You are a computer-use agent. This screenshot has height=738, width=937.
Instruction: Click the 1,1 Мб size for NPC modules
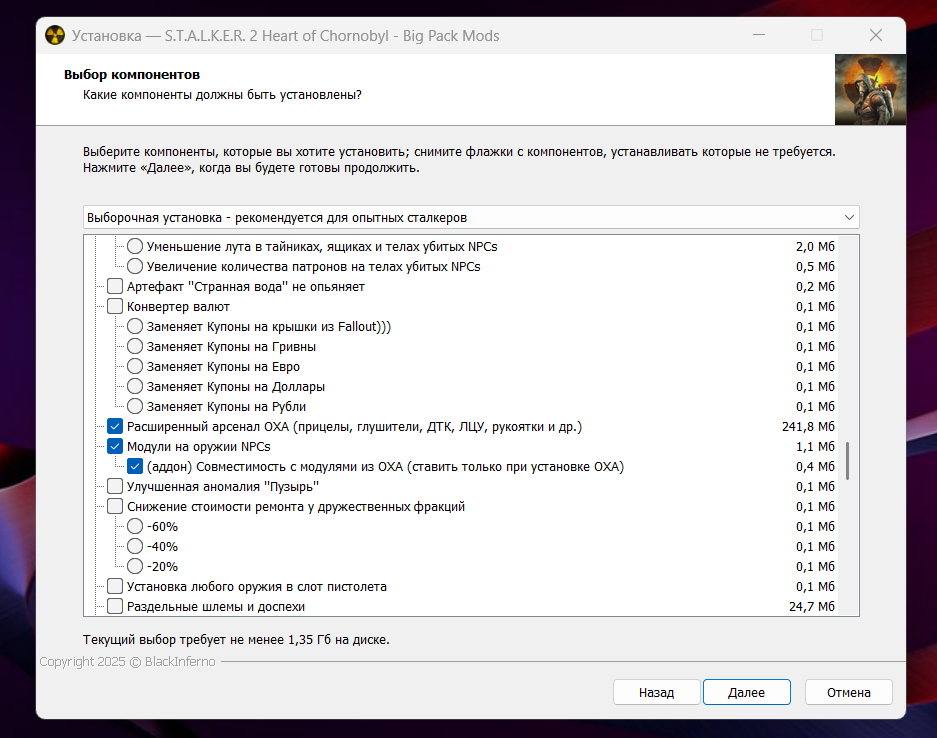(815, 446)
